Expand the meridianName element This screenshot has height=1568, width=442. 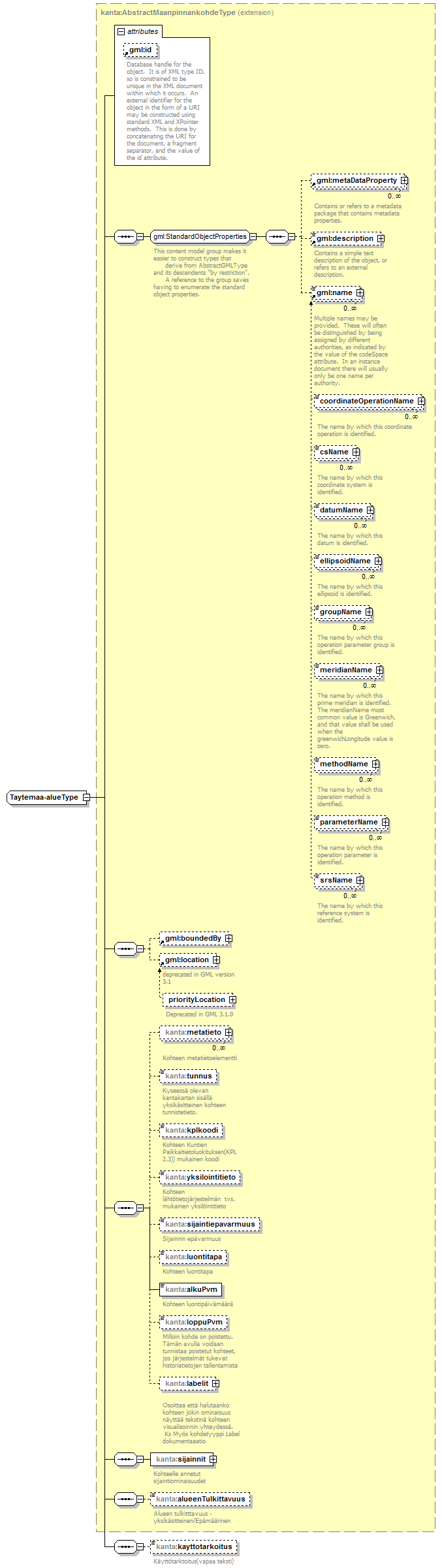[379, 670]
